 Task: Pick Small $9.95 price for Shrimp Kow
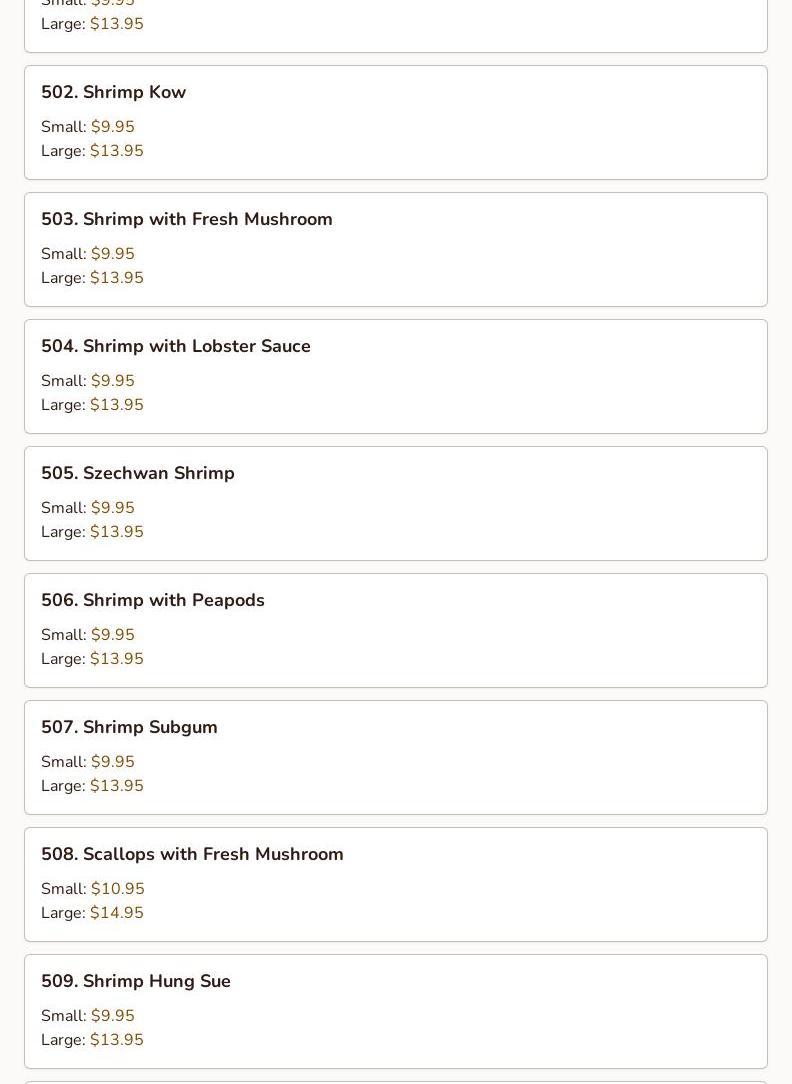[112, 127]
